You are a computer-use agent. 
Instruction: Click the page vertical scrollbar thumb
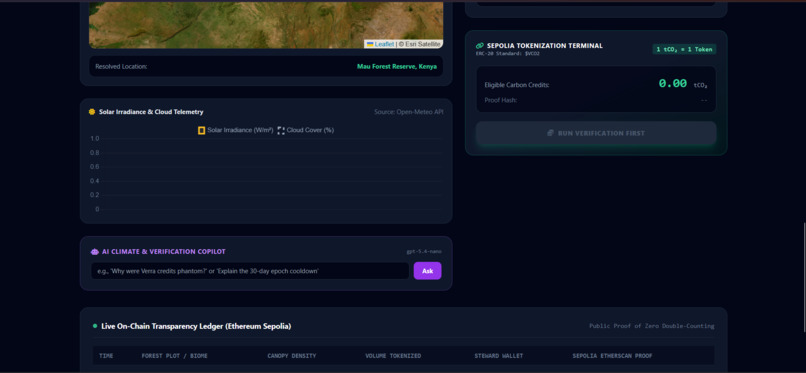(804, 277)
